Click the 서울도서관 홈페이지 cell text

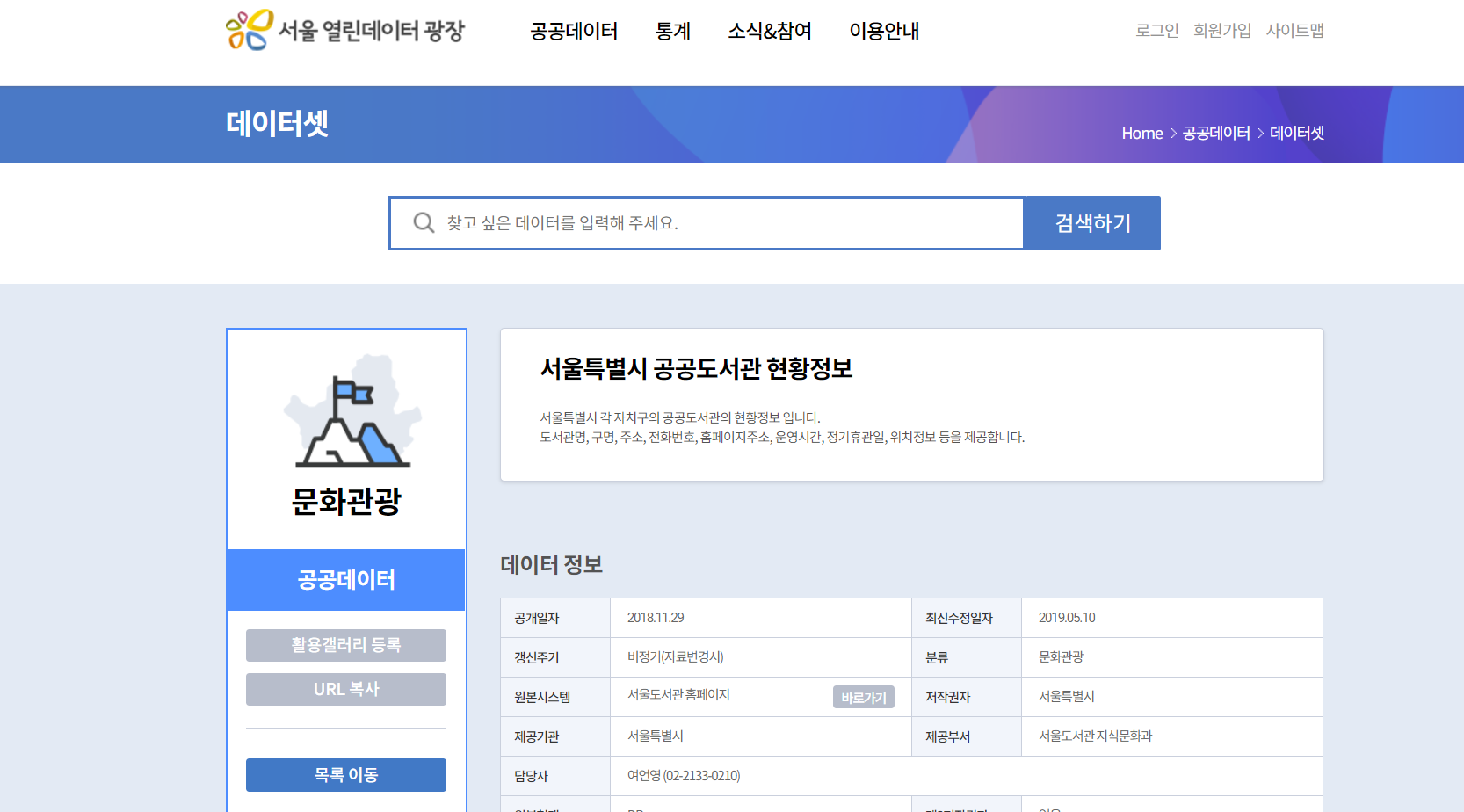pyautogui.click(x=678, y=695)
